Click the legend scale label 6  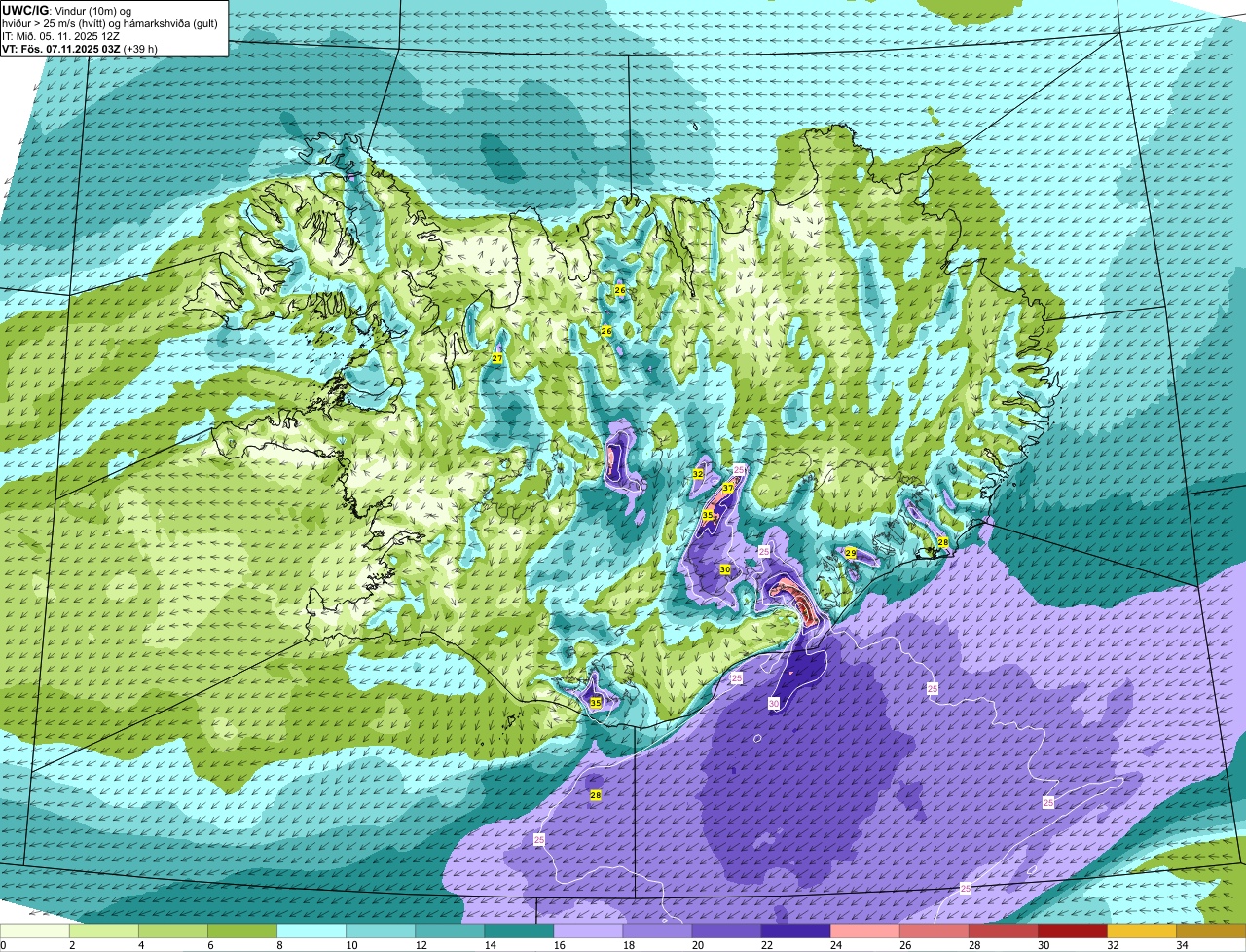[x=210, y=945]
